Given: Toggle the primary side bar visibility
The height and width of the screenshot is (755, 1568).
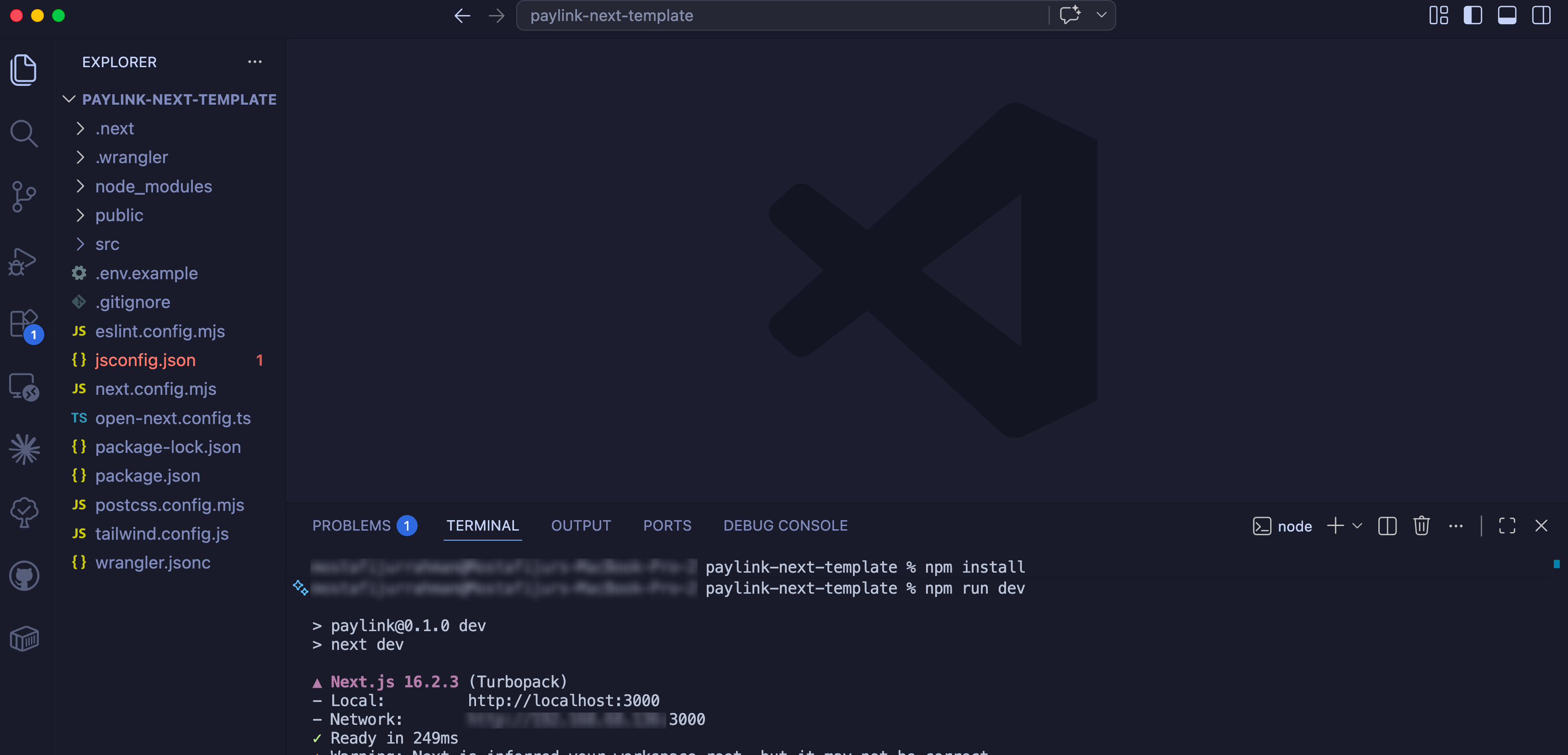Looking at the screenshot, I should (x=1473, y=15).
